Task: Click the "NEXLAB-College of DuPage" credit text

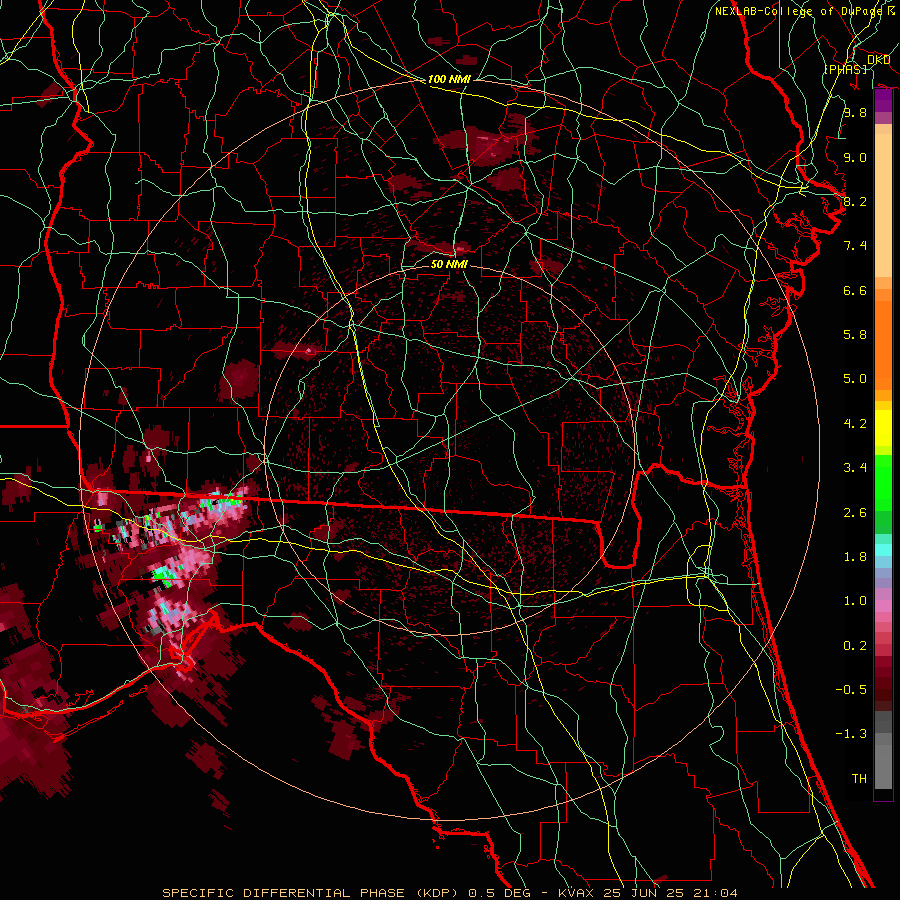Action: tap(798, 11)
